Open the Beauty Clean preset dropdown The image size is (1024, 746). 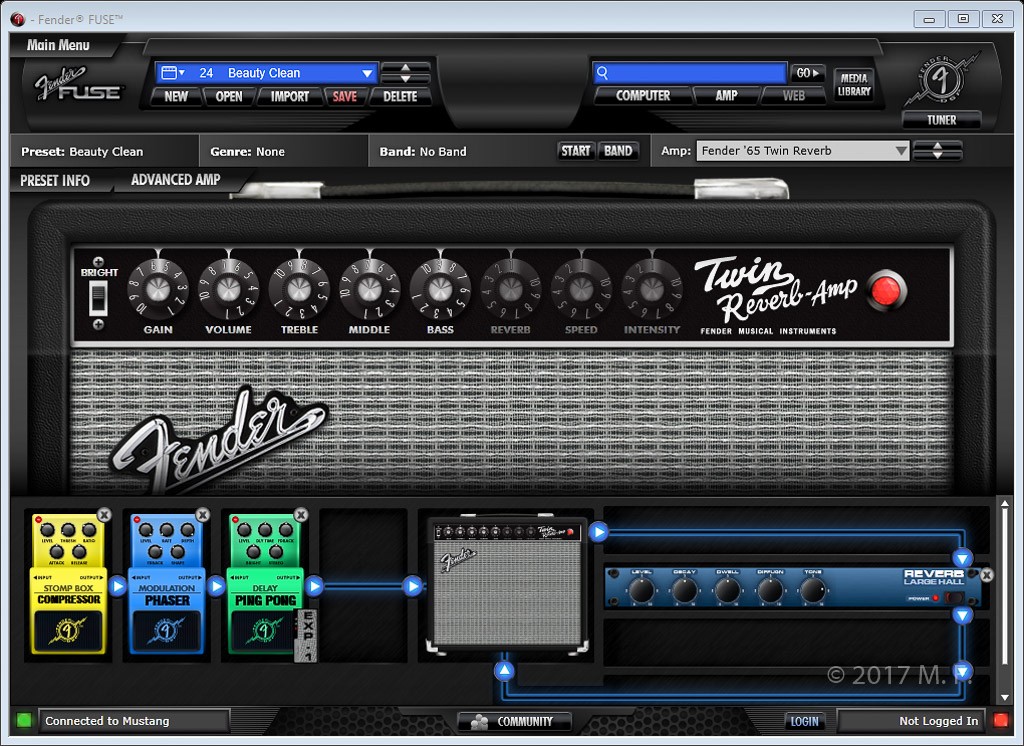coord(367,73)
